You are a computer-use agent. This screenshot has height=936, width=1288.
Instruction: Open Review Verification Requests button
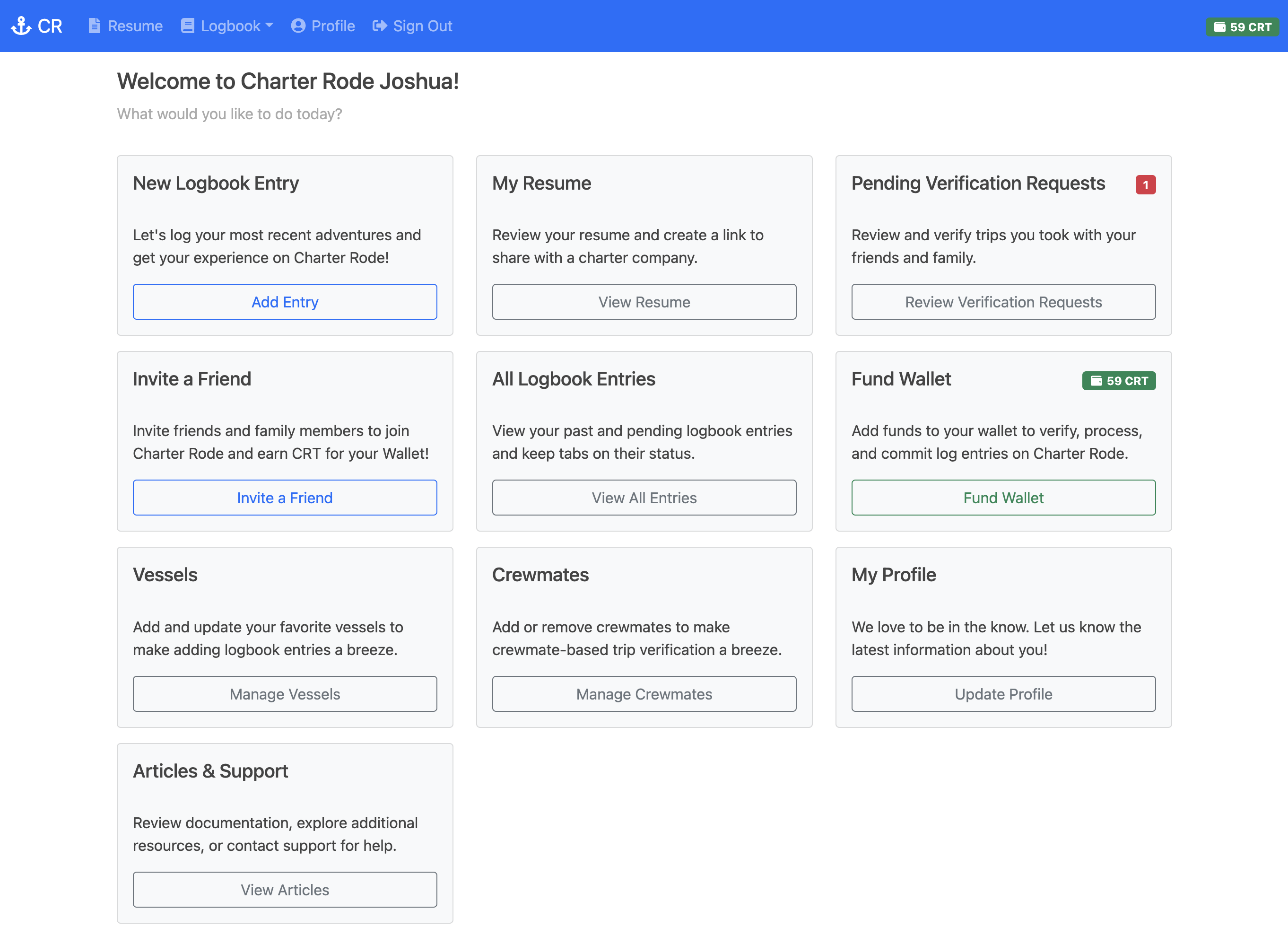pyautogui.click(x=1003, y=302)
